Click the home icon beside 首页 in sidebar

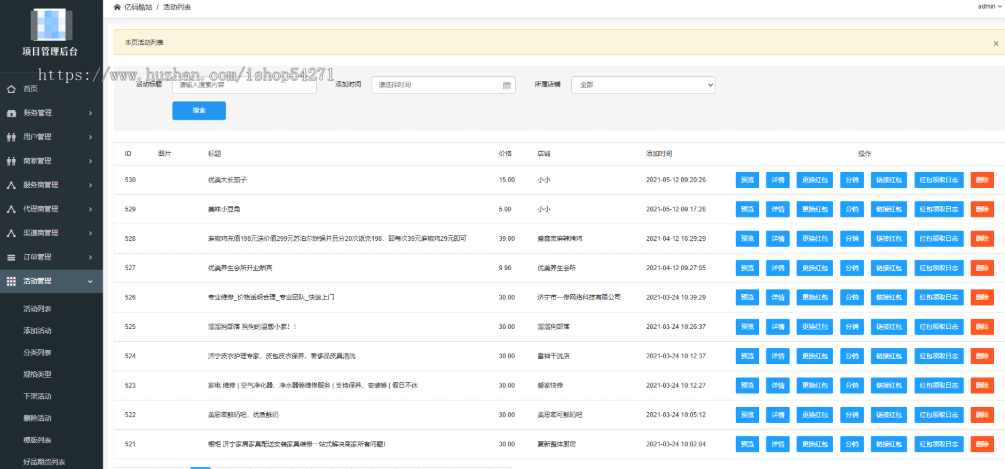pos(11,88)
